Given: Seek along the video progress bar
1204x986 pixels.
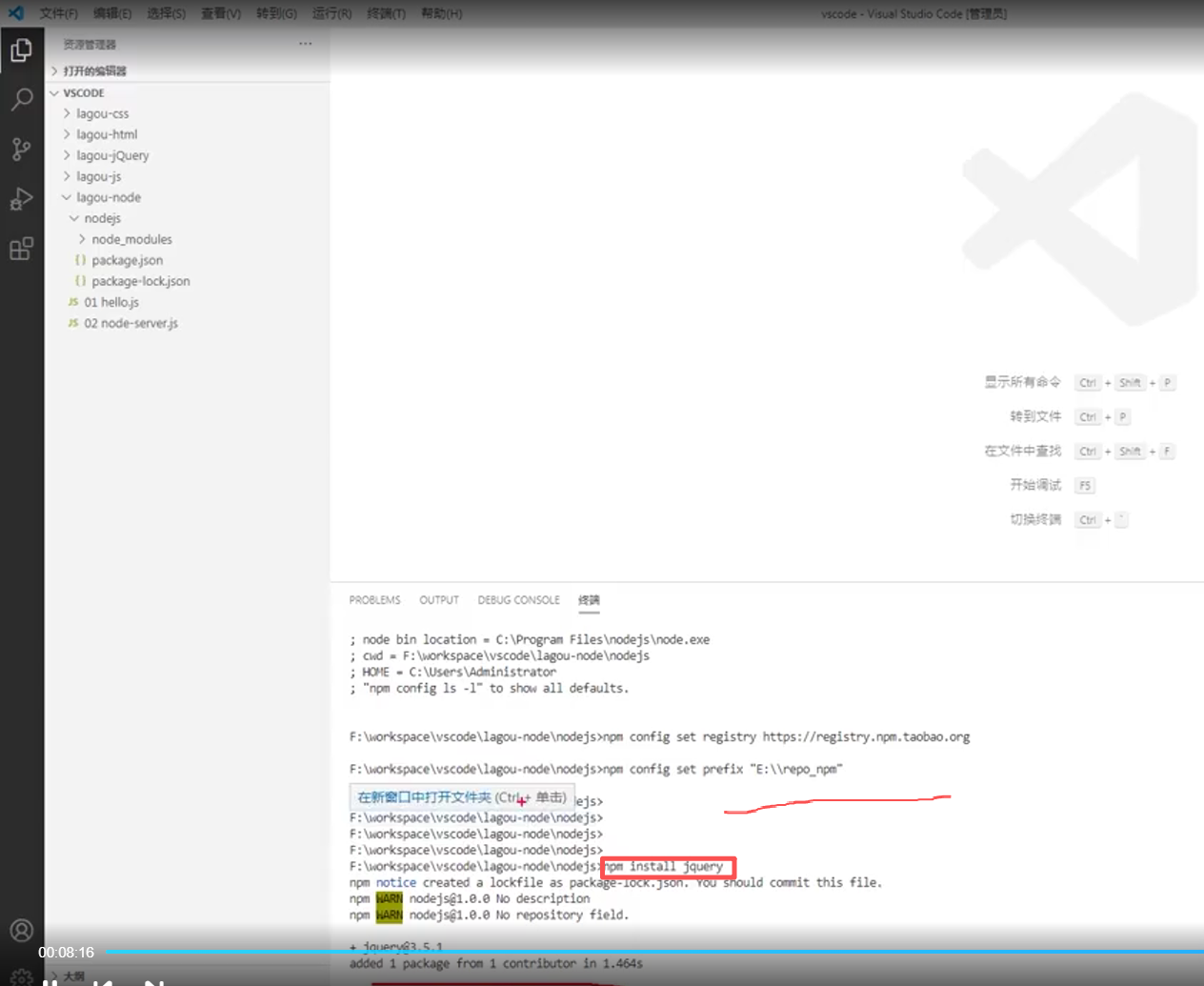Looking at the screenshot, I should click(x=654, y=951).
